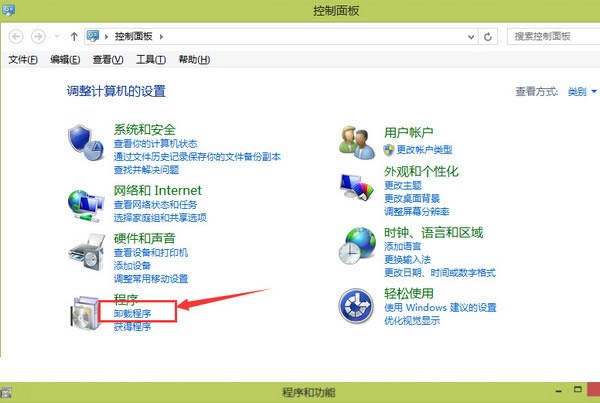Minimize the 程序和功能 window at bottom
Screen dimensions: 600x403
click(559, 391)
